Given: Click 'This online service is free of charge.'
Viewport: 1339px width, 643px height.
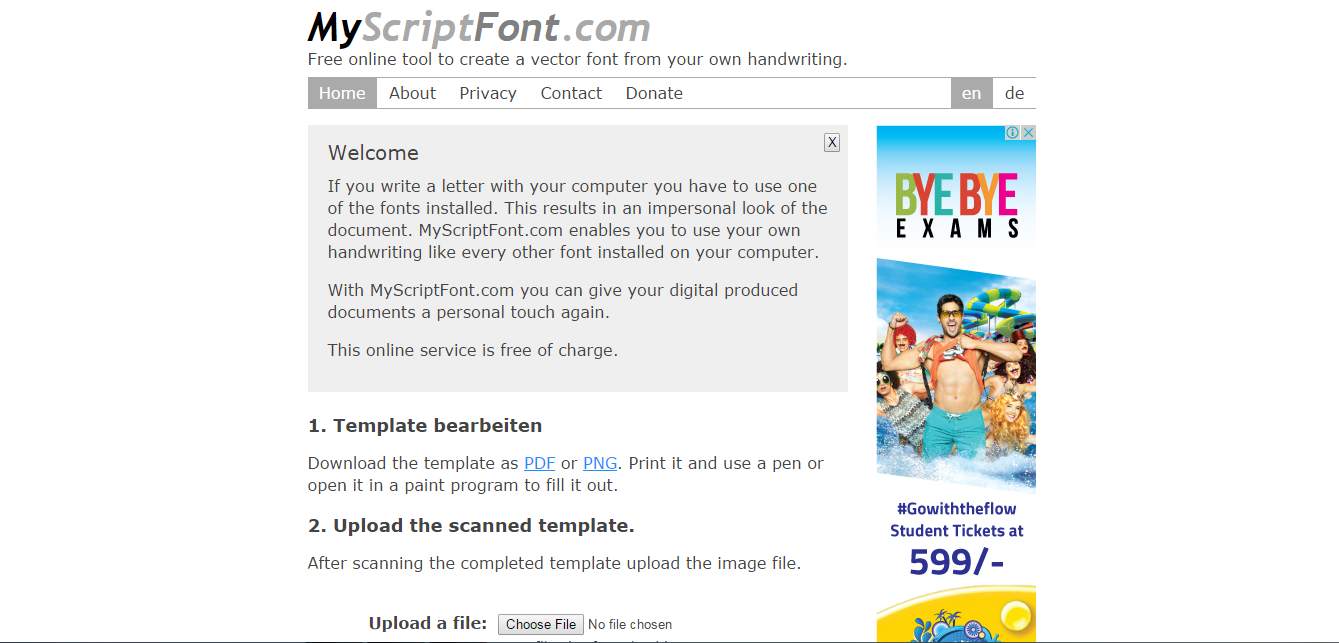Looking at the screenshot, I should pos(473,350).
